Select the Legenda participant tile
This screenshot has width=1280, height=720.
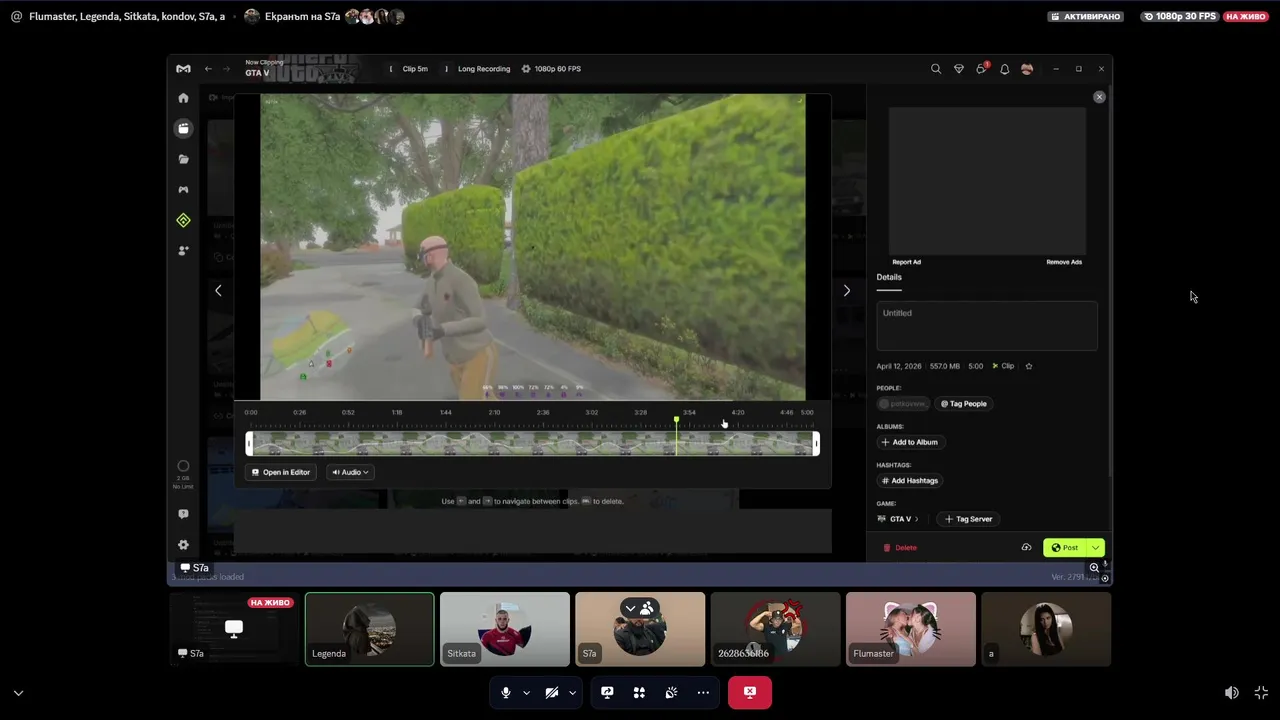click(x=370, y=629)
